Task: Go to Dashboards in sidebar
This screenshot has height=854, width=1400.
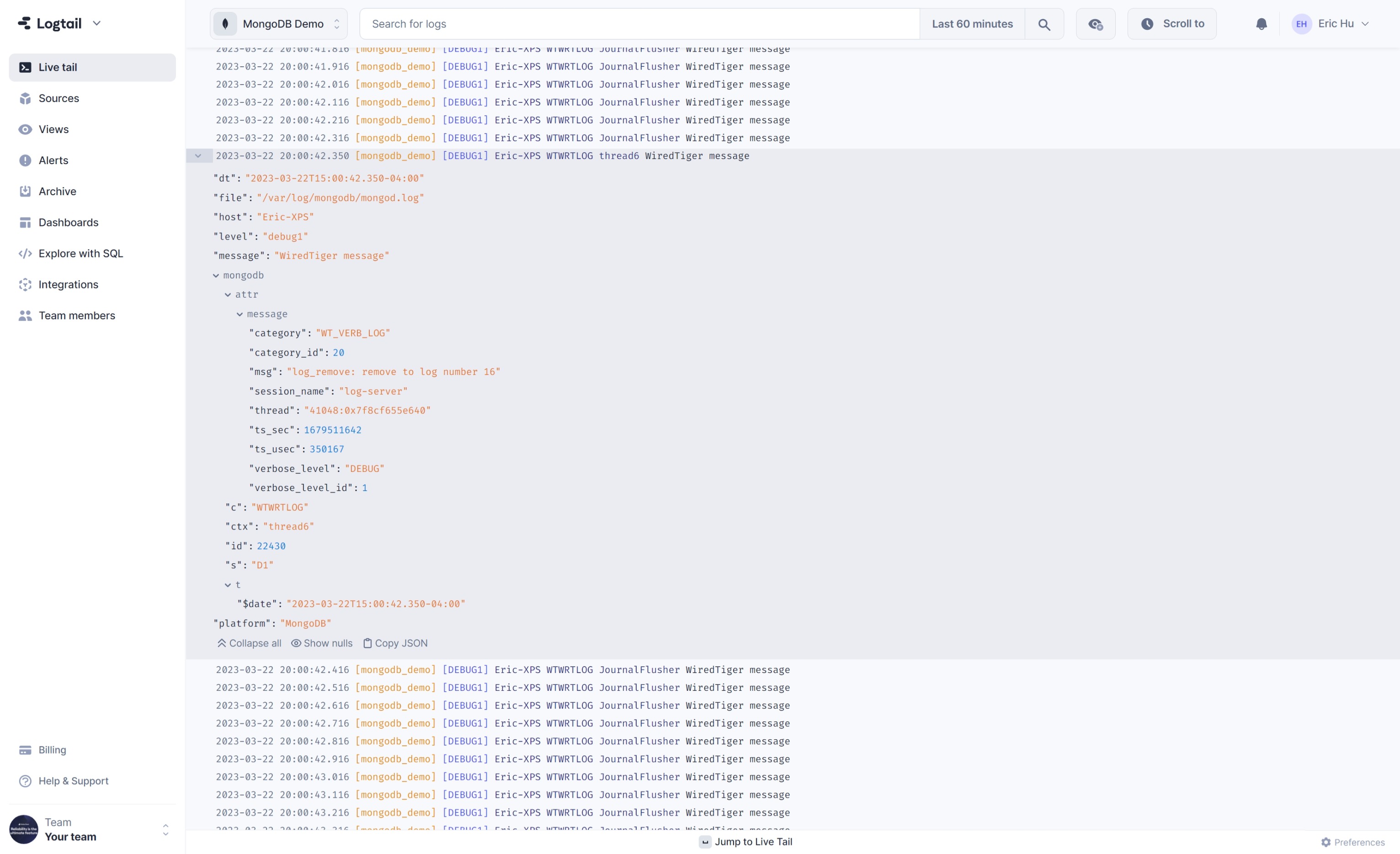Action: point(68,223)
